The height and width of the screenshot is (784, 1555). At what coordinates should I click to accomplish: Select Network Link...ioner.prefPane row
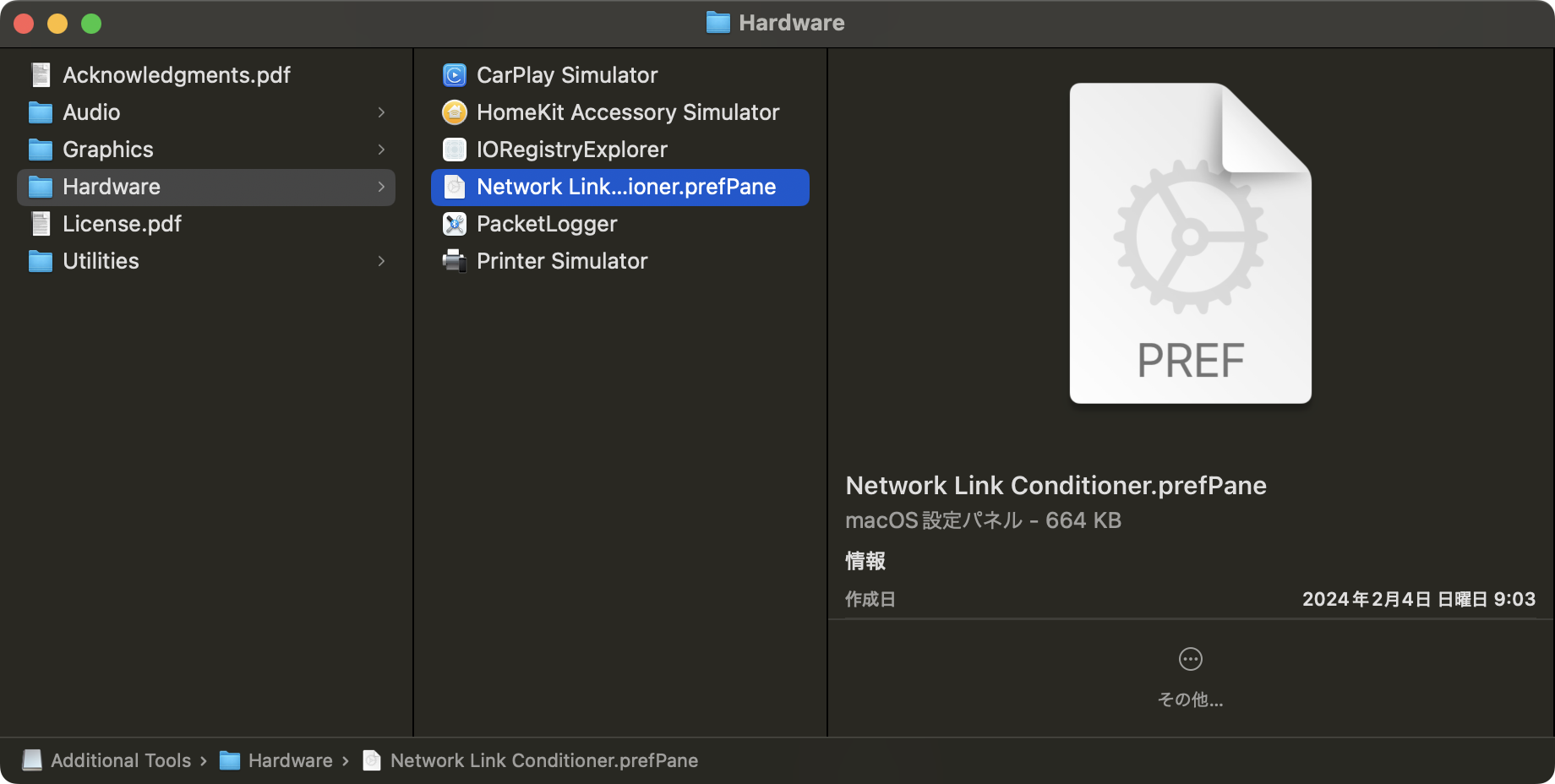620,187
